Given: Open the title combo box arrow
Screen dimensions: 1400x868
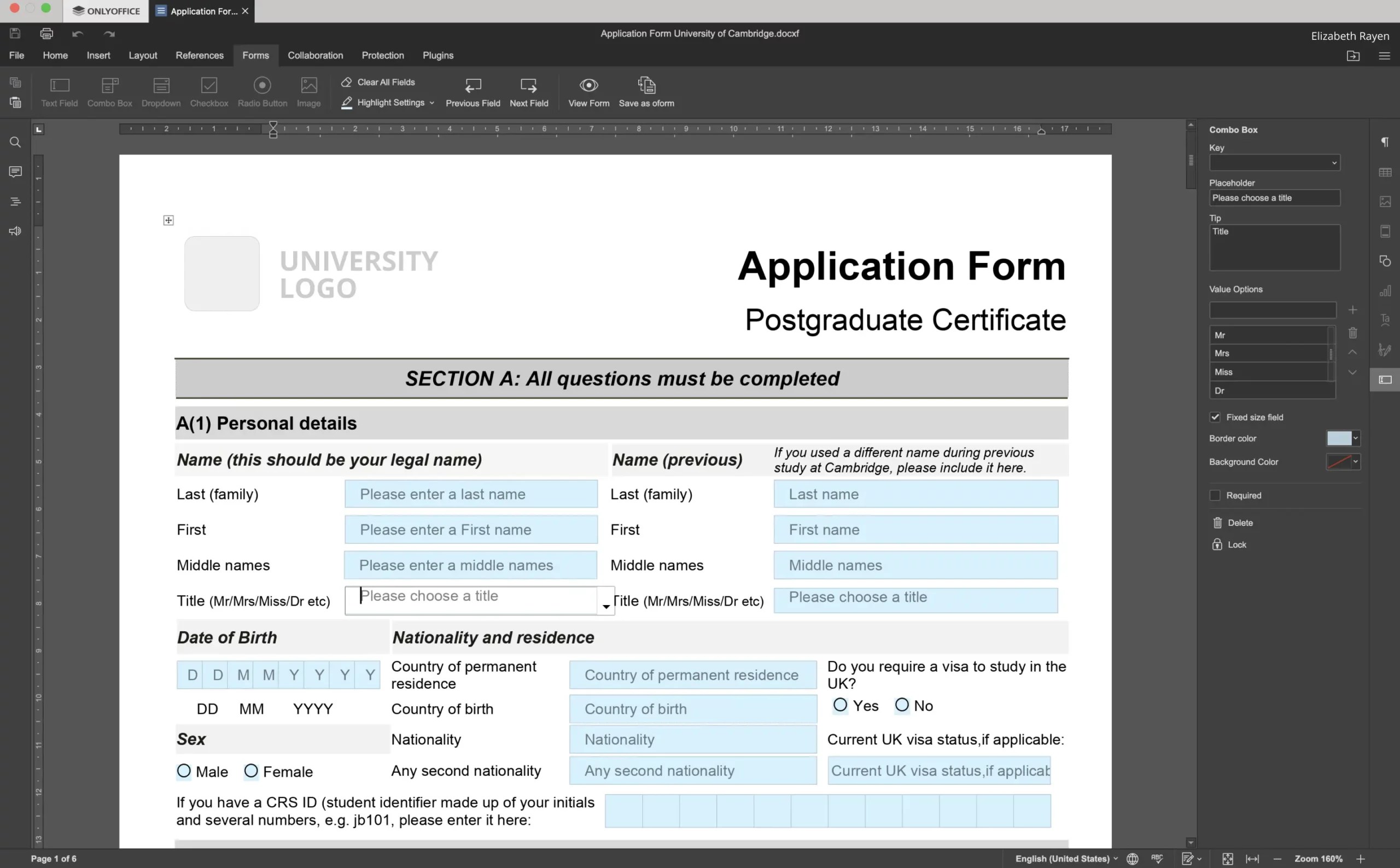Looking at the screenshot, I should (606, 606).
